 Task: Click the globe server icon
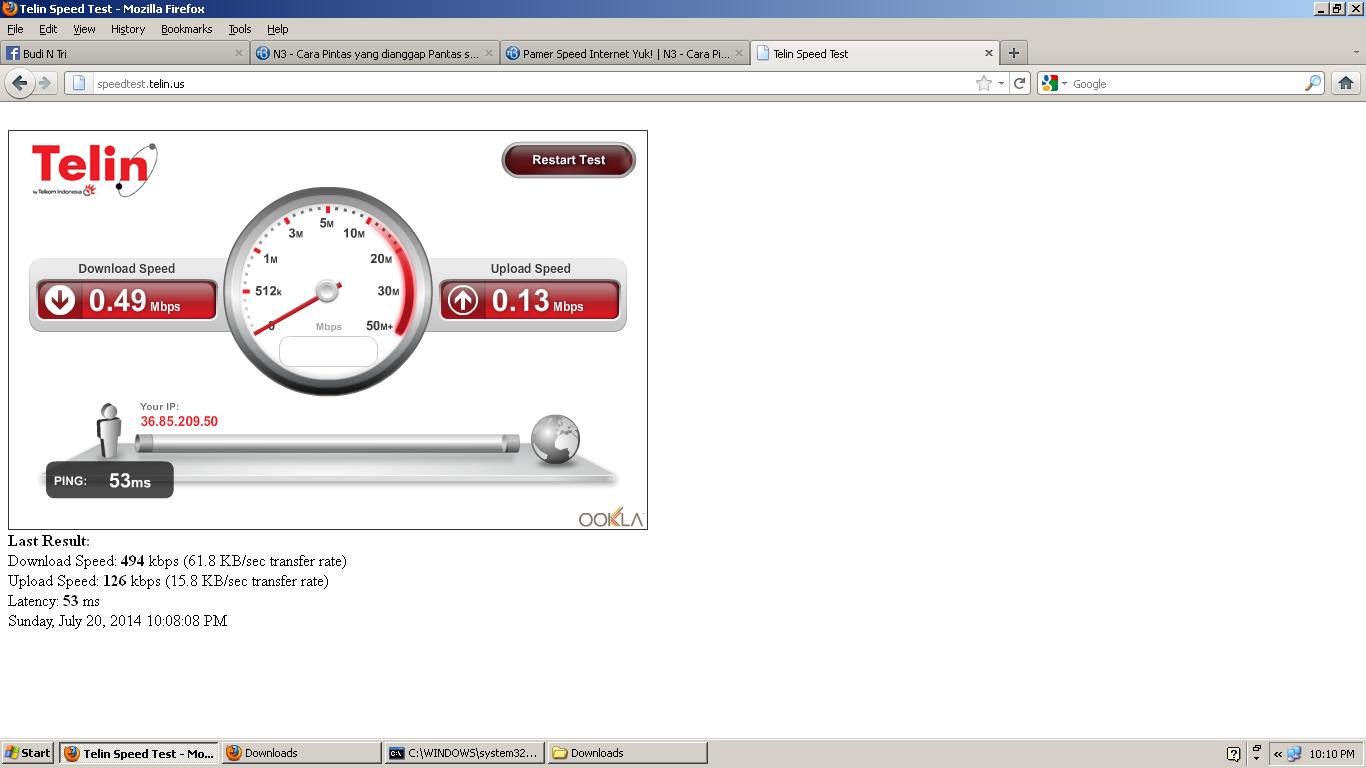coord(555,439)
